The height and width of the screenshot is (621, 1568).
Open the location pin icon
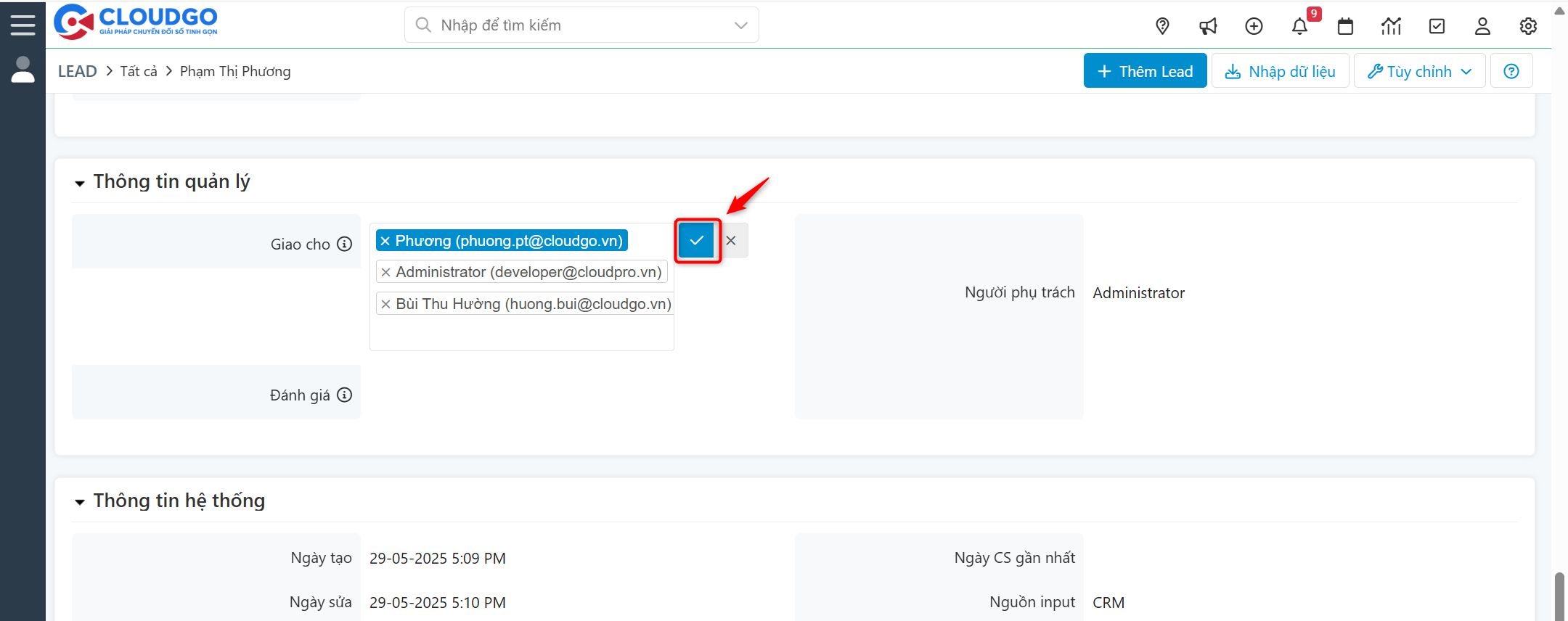1162,26
